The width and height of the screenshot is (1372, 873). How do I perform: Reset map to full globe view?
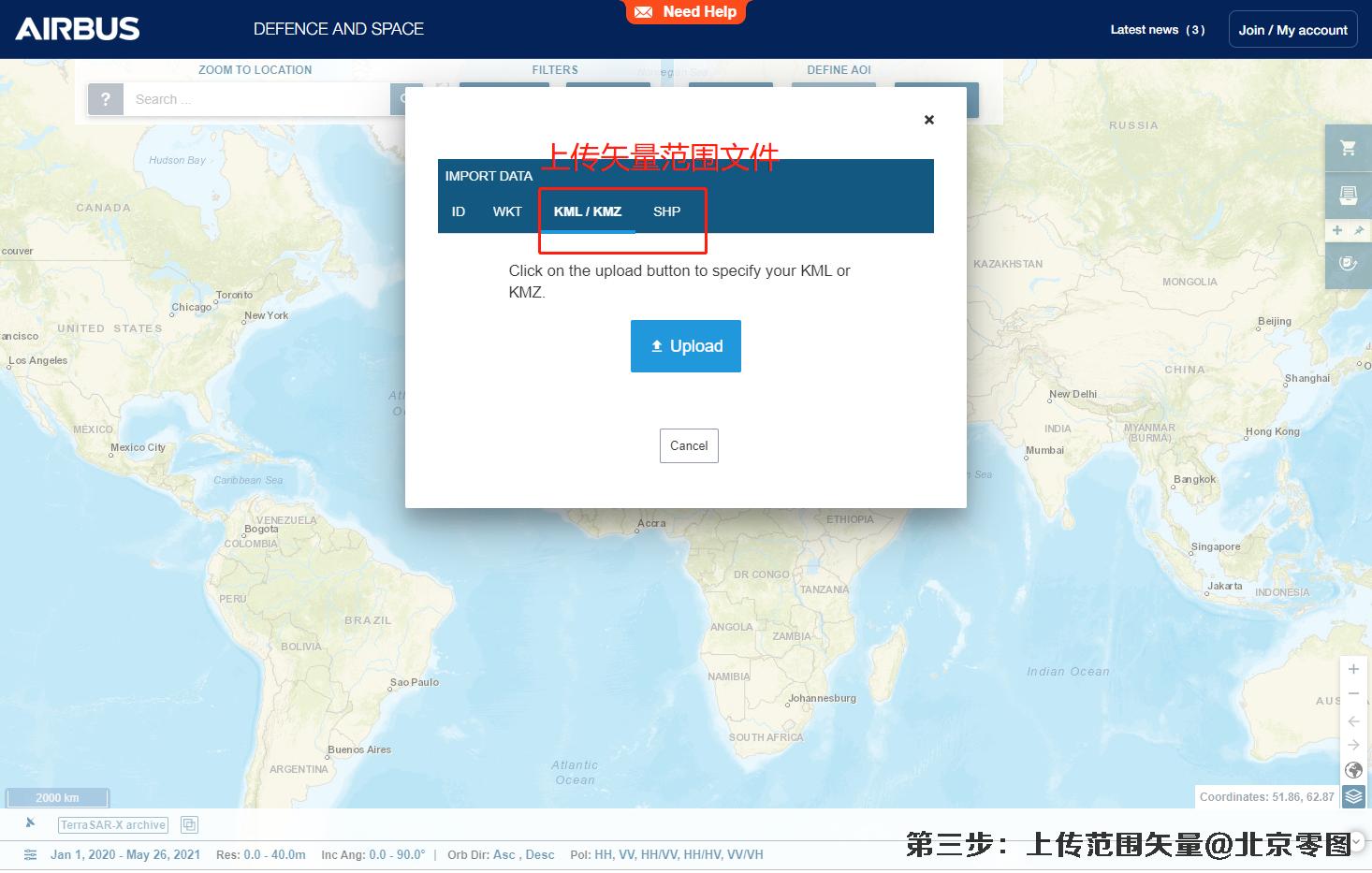(1353, 770)
